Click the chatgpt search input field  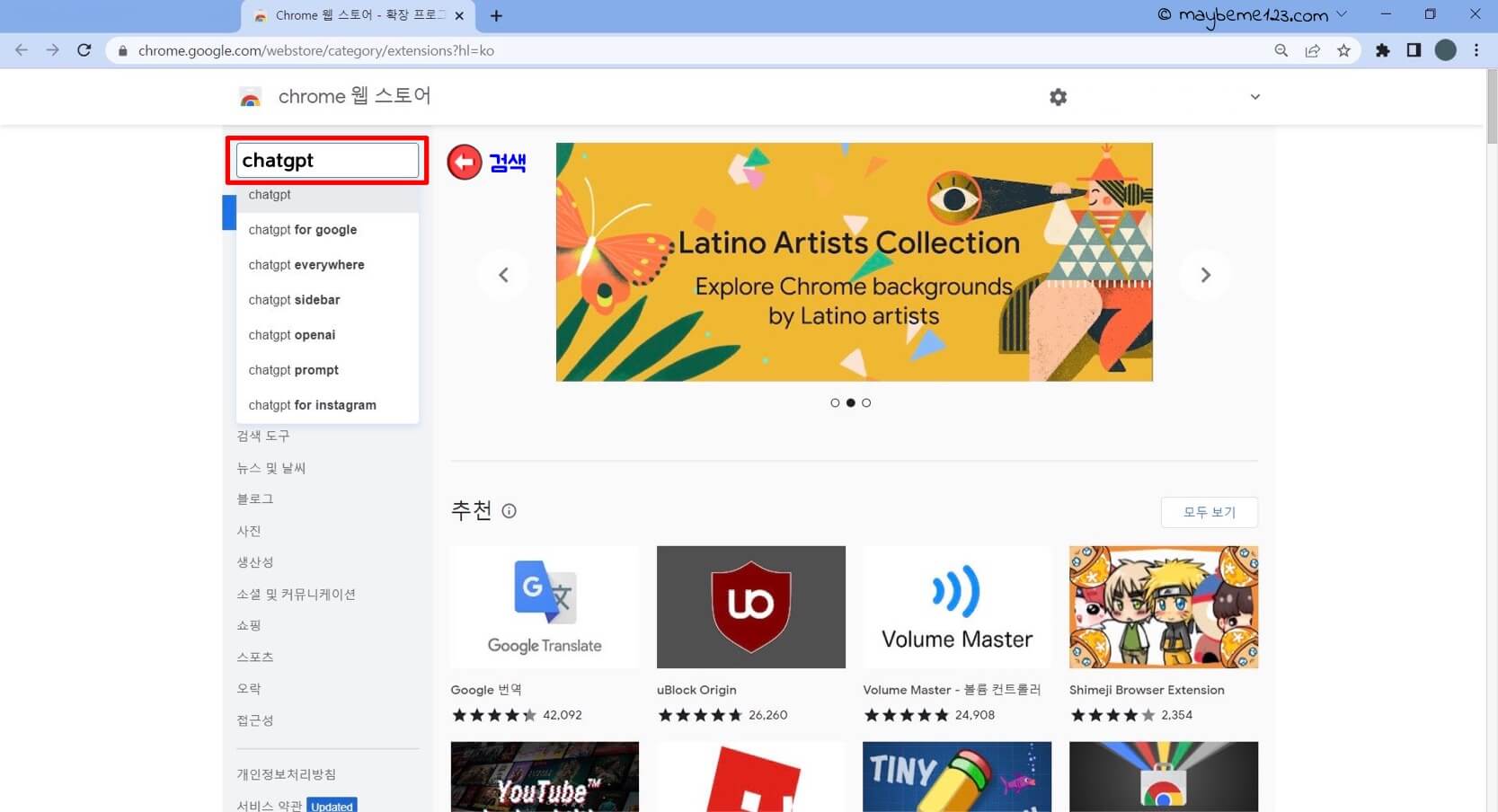(x=327, y=161)
